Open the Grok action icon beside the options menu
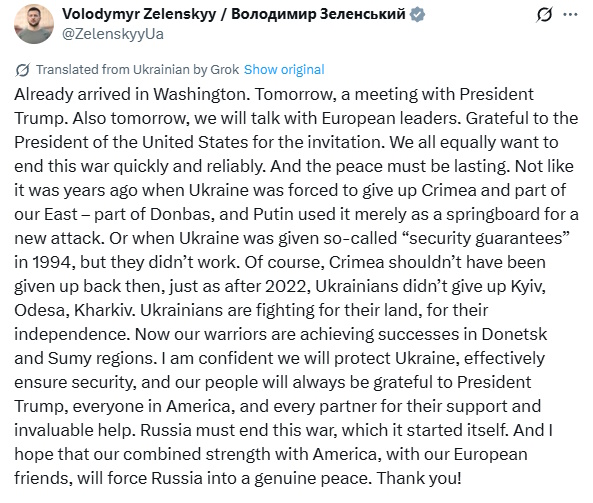 pos(544,15)
